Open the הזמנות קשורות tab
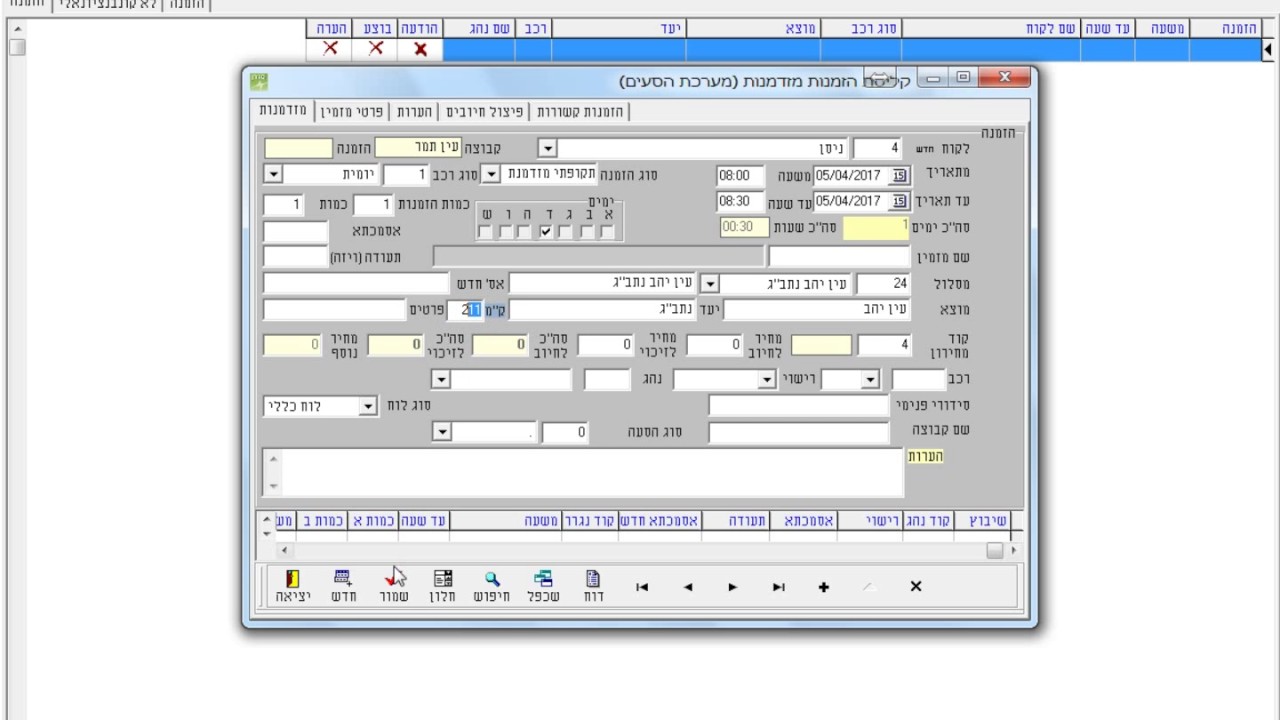Screen dimensions: 1280x720 coord(581,112)
